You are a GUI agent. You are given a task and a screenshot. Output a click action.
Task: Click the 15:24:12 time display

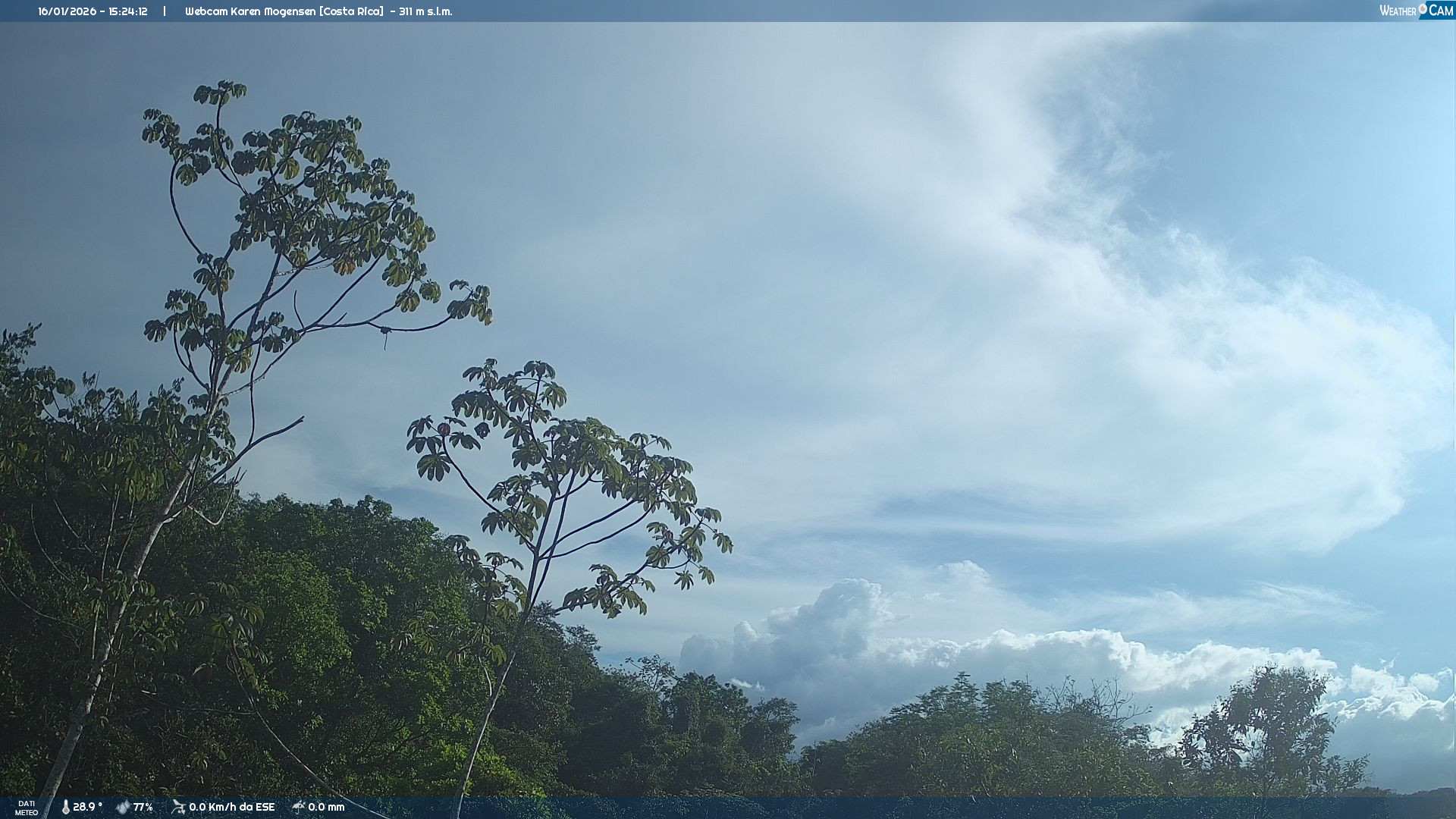click(127, 11)
